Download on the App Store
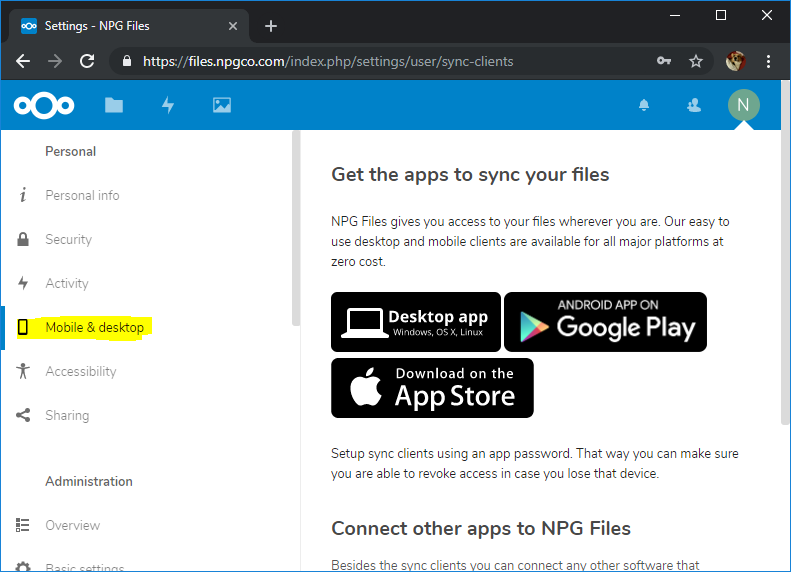Viewport: 791px width, 572px height. 432,388
